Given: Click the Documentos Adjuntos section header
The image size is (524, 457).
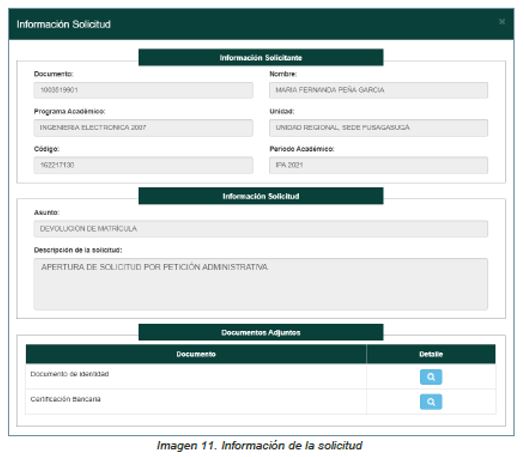Looking at the screenshot, I should click(x=261, y=332).
